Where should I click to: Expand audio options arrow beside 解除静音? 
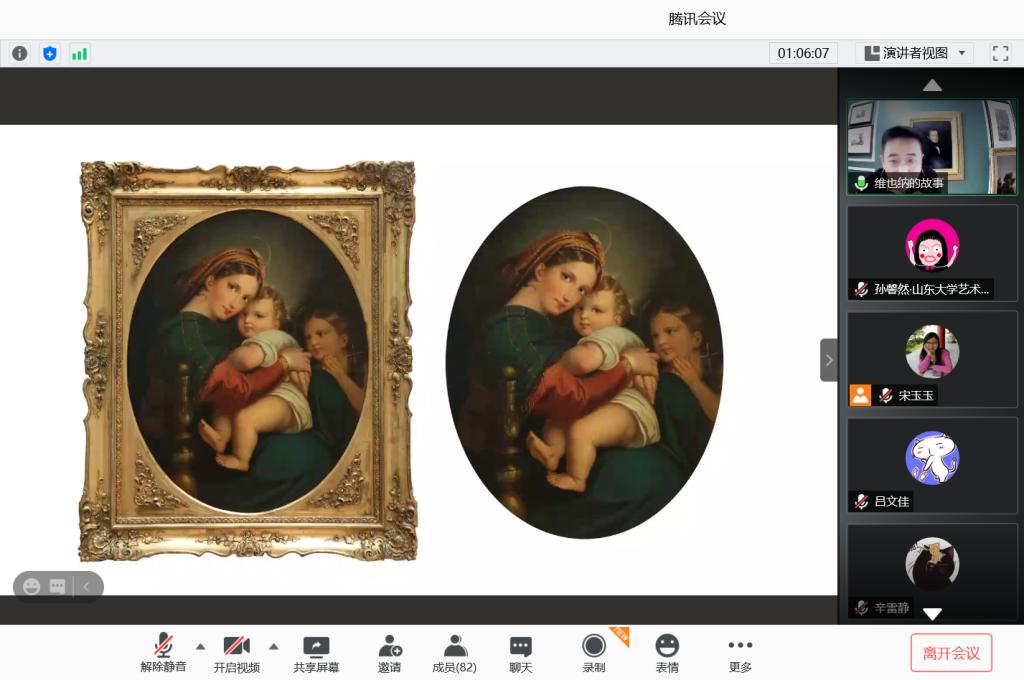tap(200, 647)
